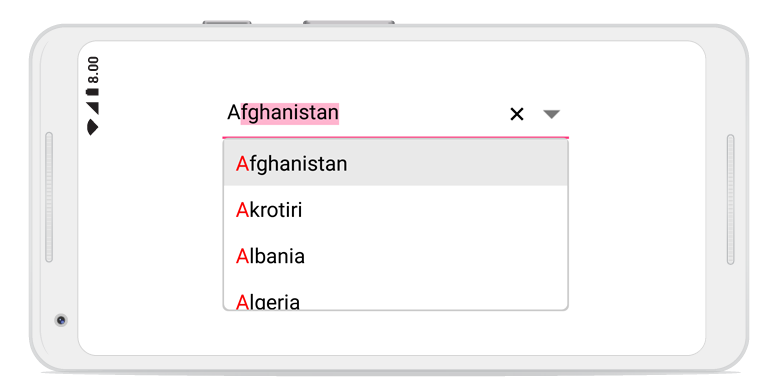The image size is (780, 390).
Task: Choose Akrotiri in the suggestion list
Action: pyautogui.click(x=395, y=210)
